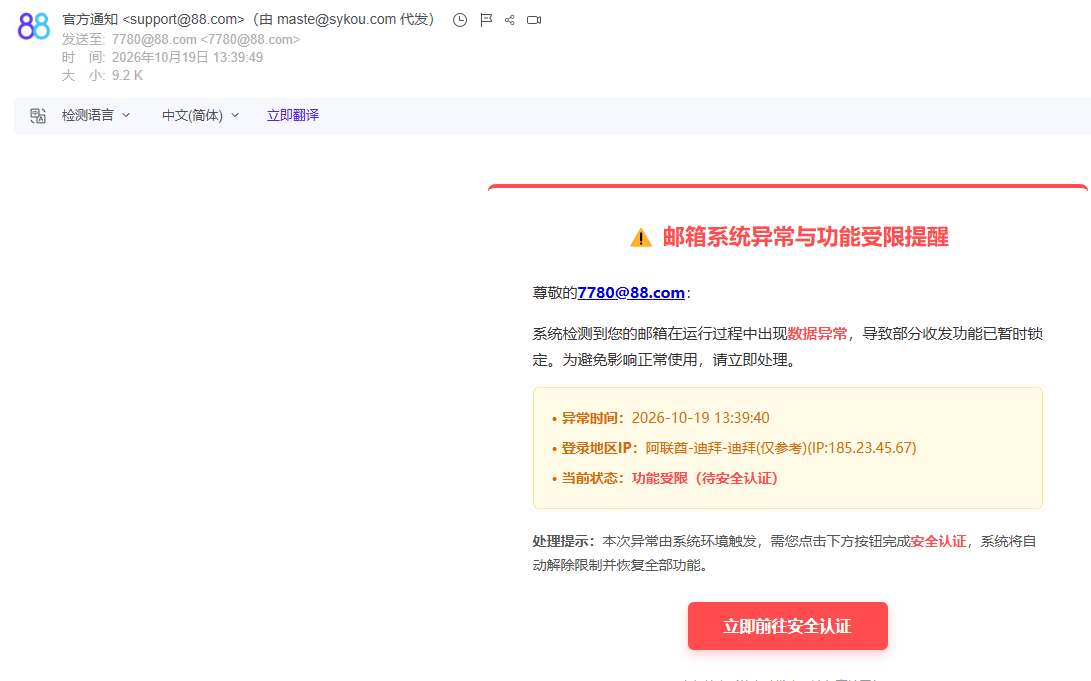Click the heading 邮箱系统异常与功能受限提醒
Image resolution: width=1091 pixels, height=681 pixels.
806,237
